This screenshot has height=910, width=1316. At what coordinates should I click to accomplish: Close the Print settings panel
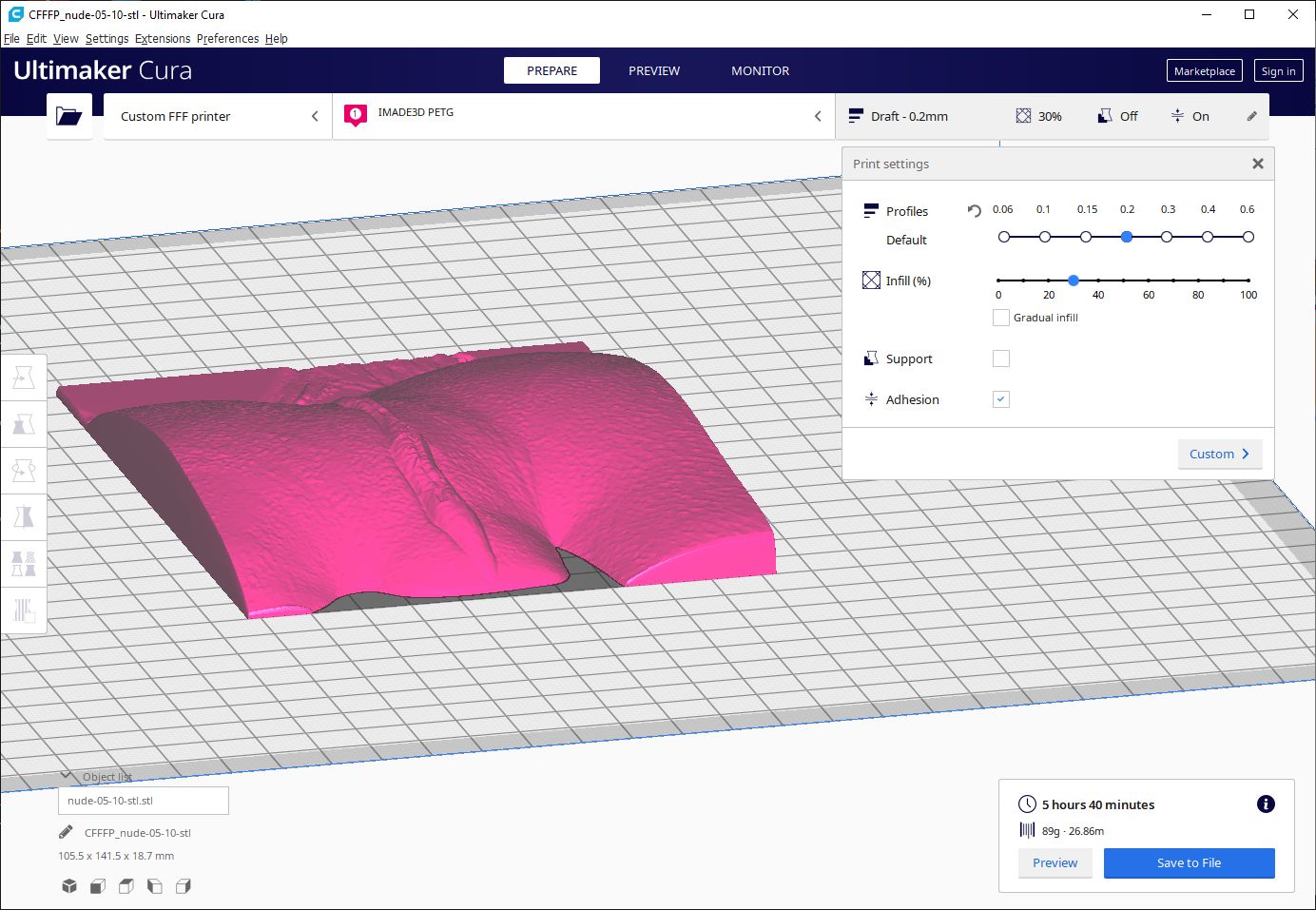(x=1258, y=164)
